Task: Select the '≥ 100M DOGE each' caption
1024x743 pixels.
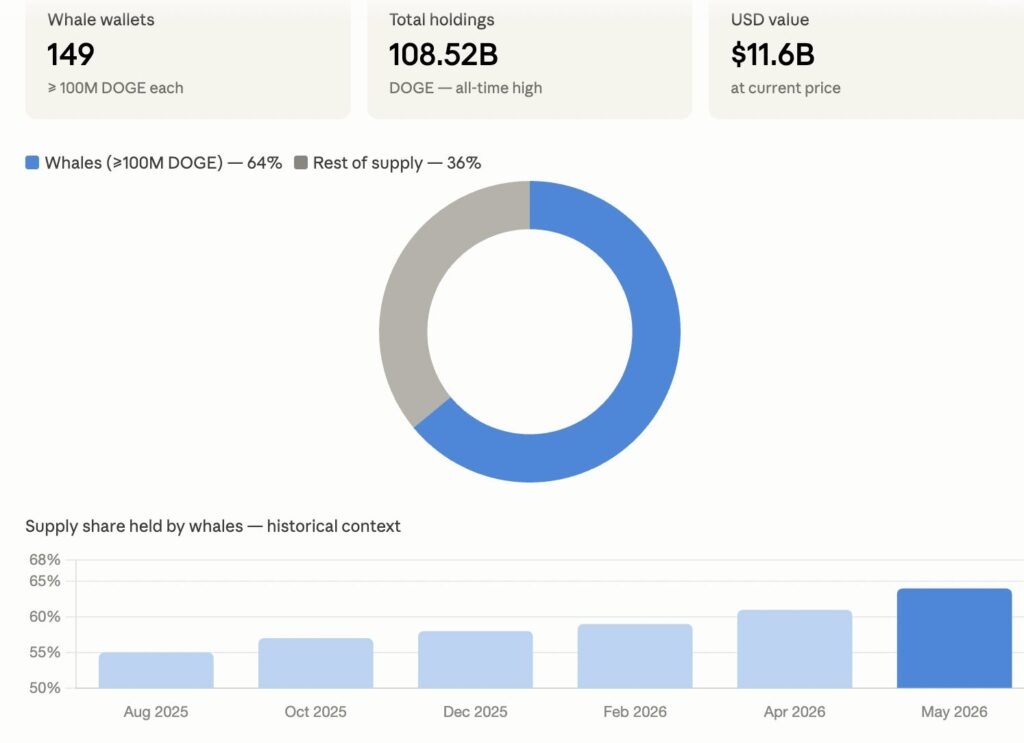Action: point(116,88)
